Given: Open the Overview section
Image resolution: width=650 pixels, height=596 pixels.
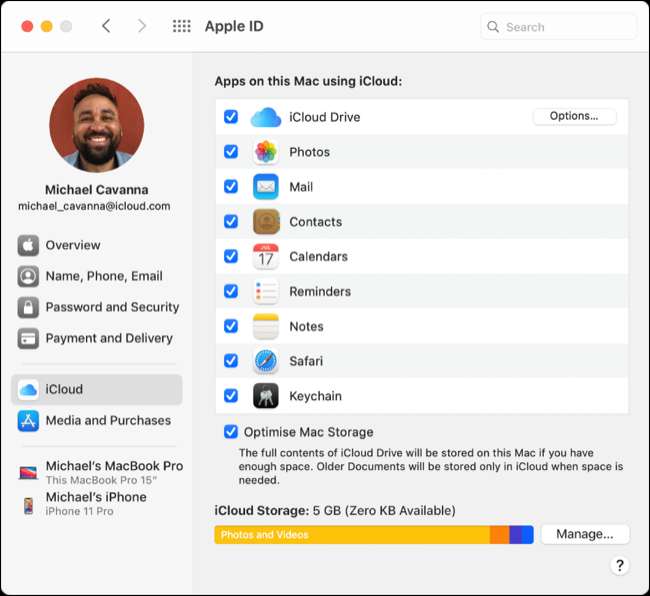Looking at the screenshot, I should pos(72,245).
